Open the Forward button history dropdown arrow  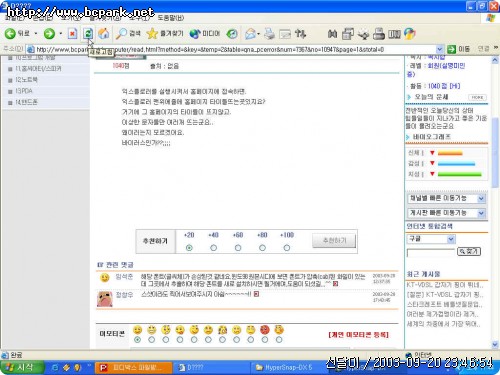pyautogui.click(x=60, y=34)
